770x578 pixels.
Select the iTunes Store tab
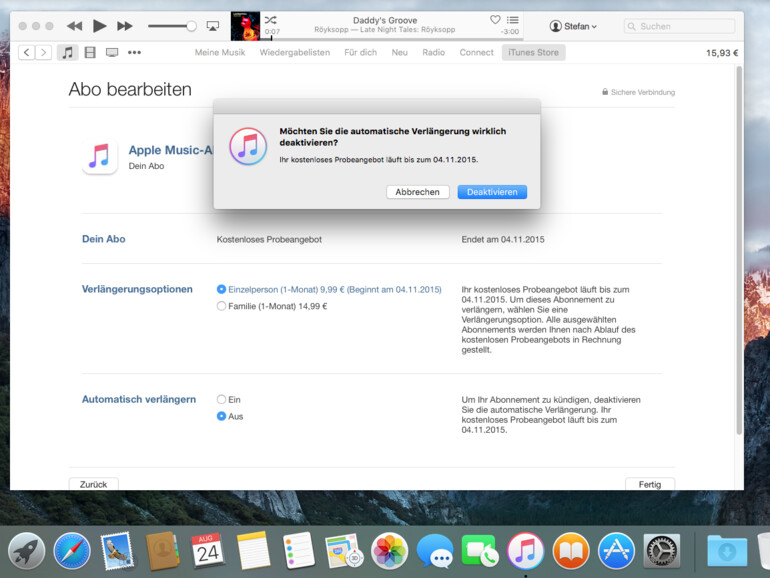[x=533, y=53]
